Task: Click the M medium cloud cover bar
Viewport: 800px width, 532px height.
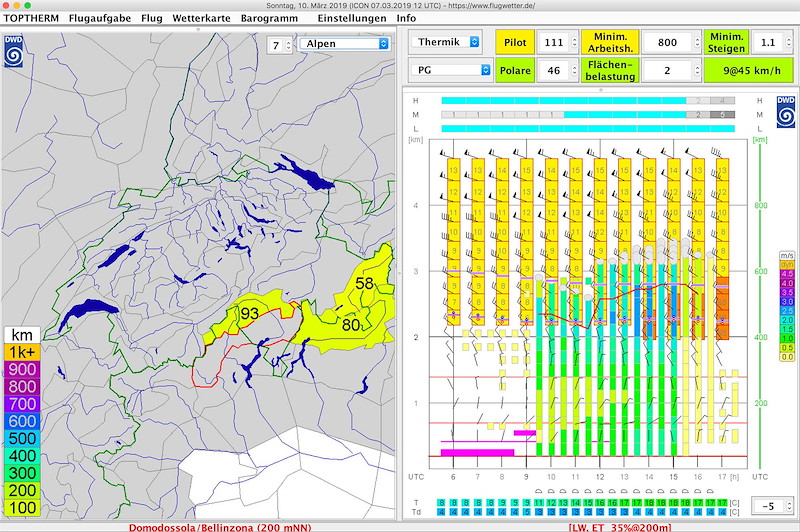Action: pos(588,115)
